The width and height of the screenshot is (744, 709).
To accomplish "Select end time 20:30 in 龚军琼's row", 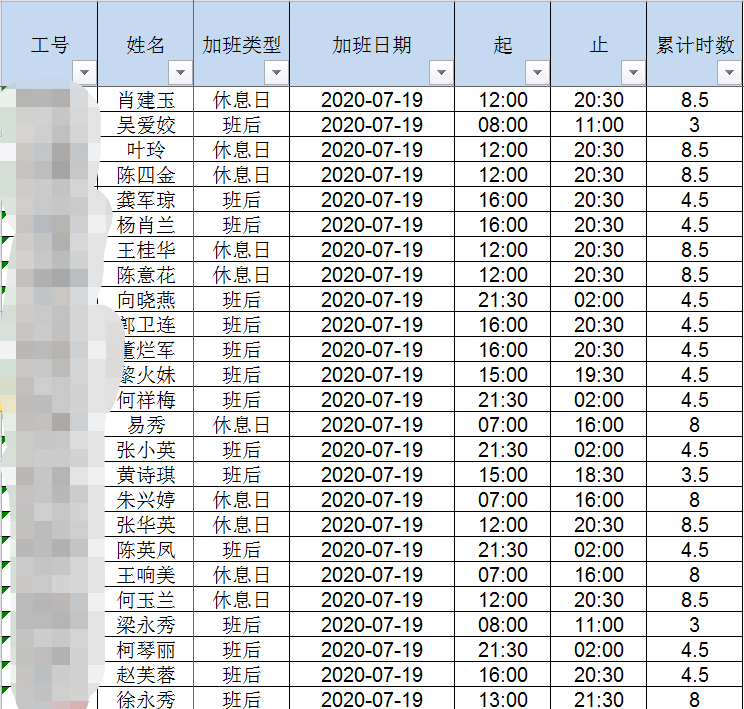I will tap(598, 200).
